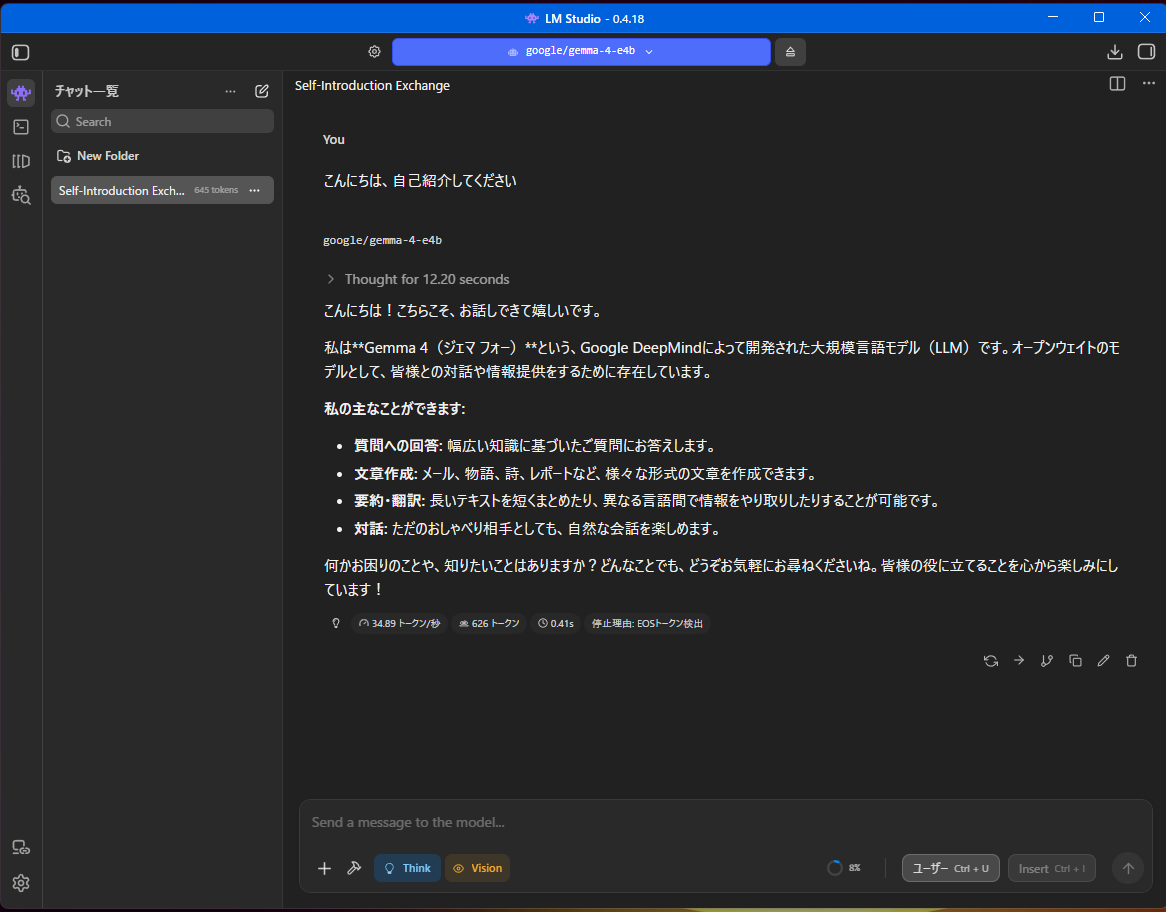Open app Settings gear in bottom-left
The width and height of the screenshot is (1166, 912).
click(x=21, y=883)
